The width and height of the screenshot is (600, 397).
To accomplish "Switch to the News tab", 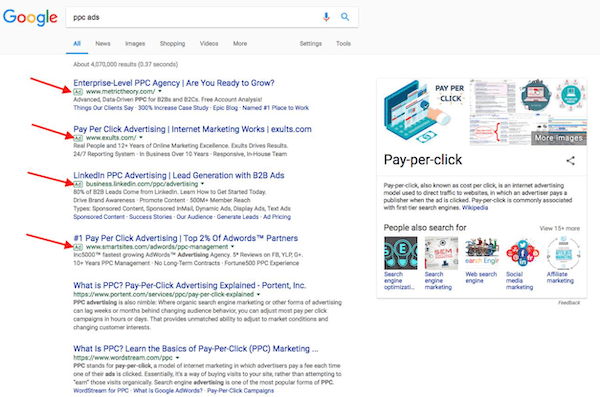I will point(103,44).
